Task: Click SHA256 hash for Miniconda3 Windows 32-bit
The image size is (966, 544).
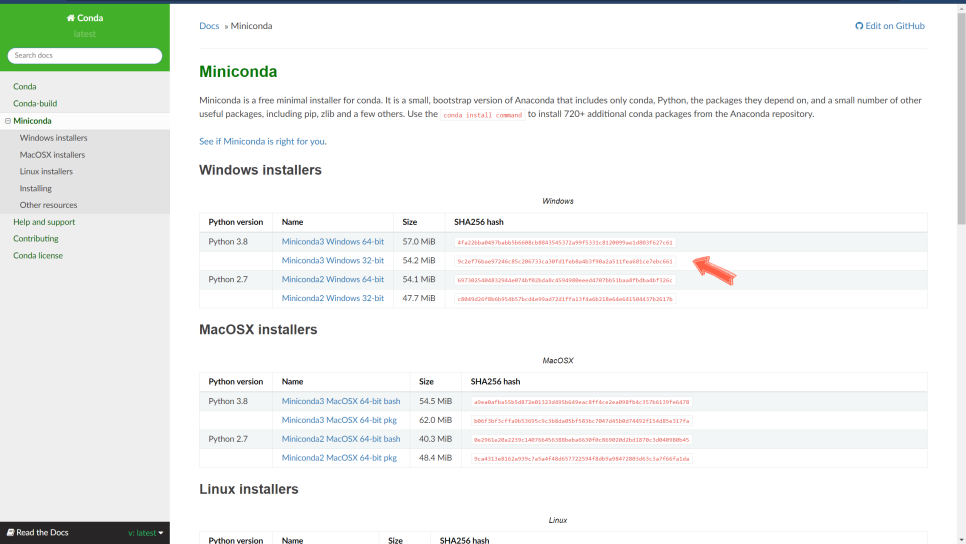Action: coord(565,261)
